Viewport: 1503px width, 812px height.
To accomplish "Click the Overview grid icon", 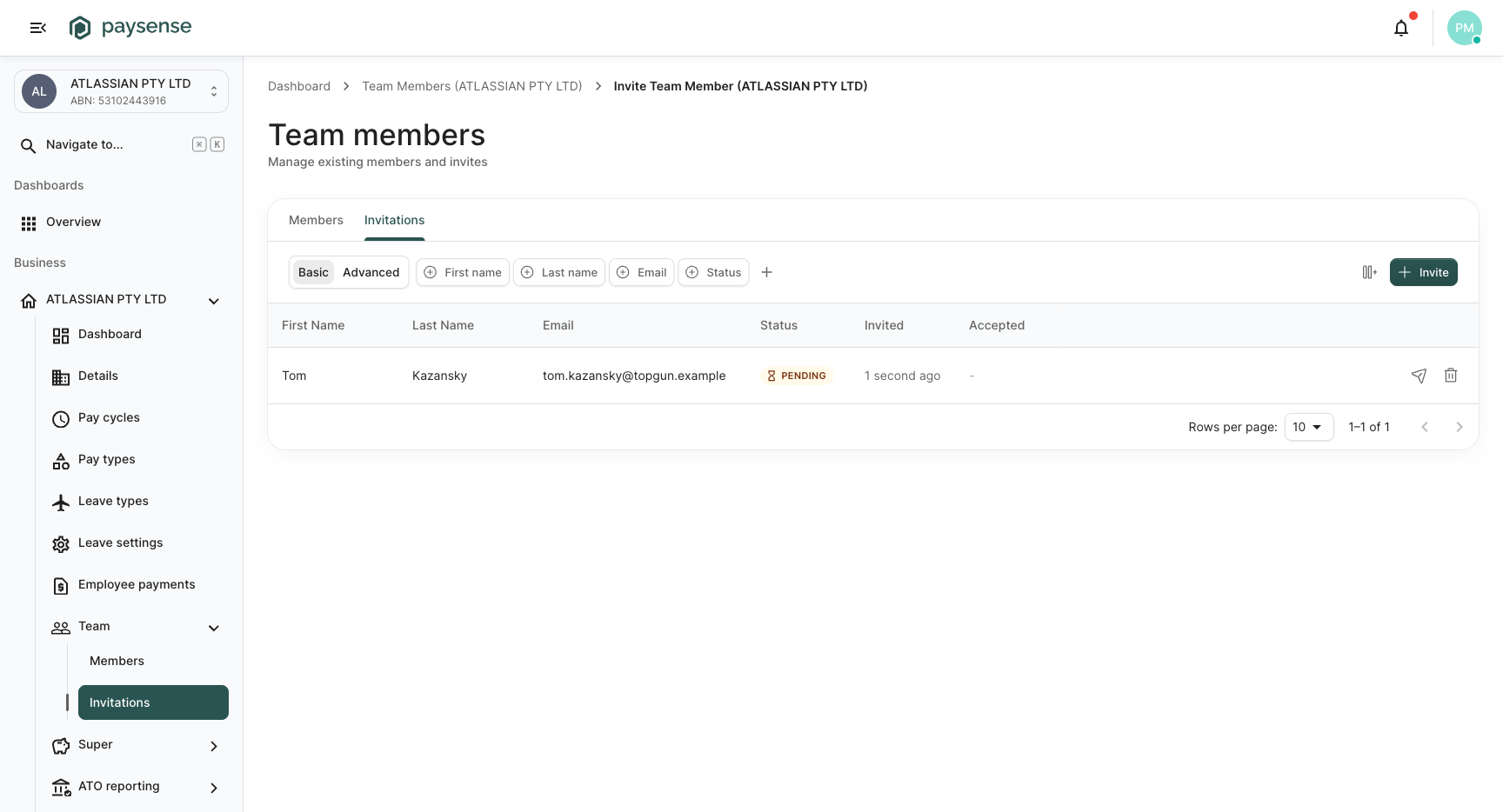I will (29, 223).
